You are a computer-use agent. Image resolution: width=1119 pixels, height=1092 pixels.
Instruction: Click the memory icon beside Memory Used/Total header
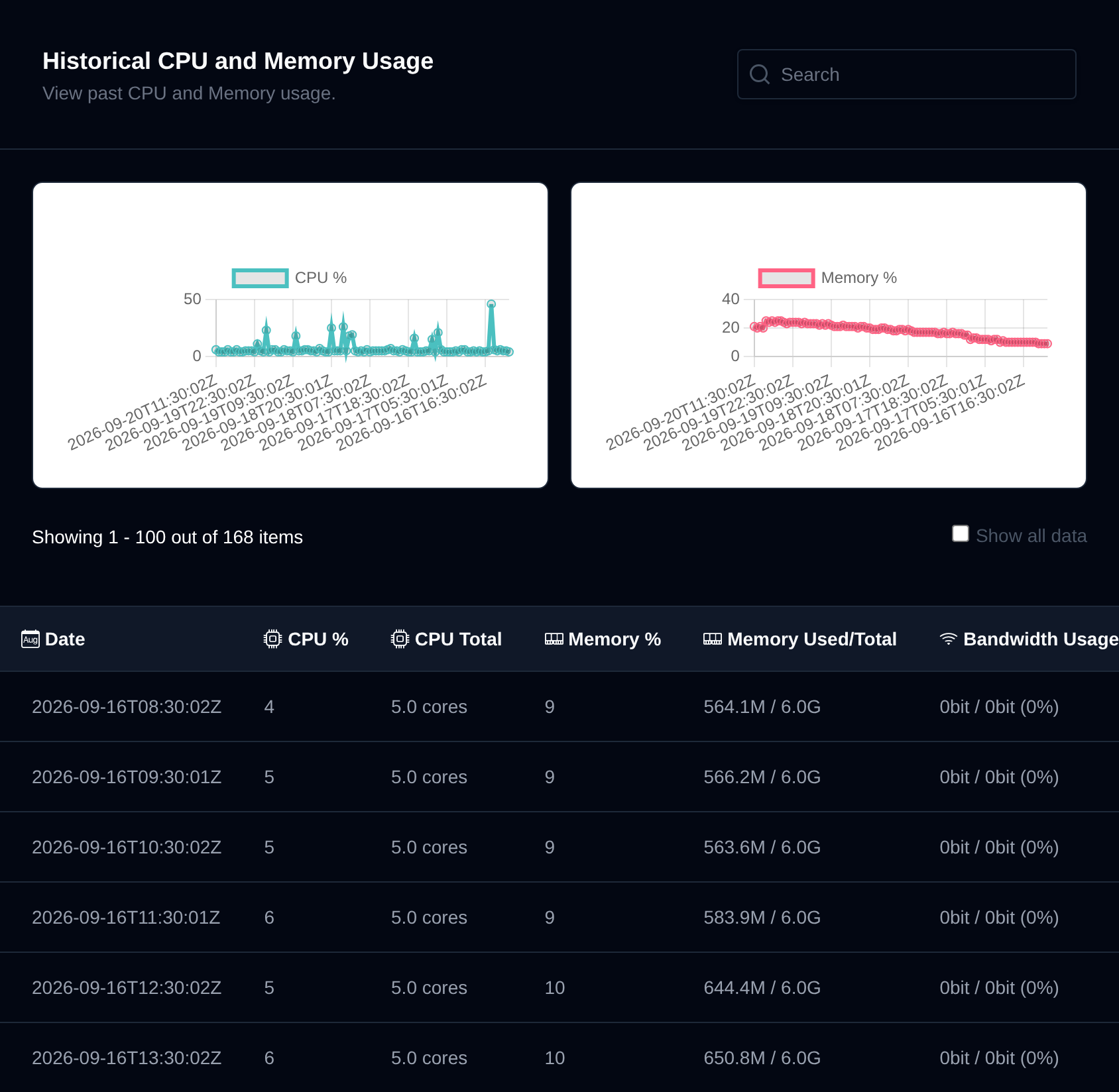(713, 639)
